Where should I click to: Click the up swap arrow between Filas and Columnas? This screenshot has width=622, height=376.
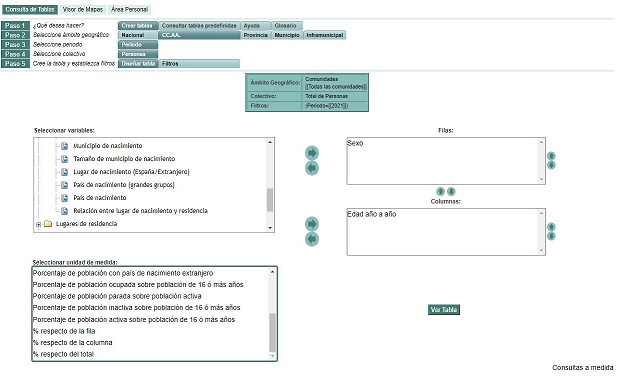tap(440, 192)
